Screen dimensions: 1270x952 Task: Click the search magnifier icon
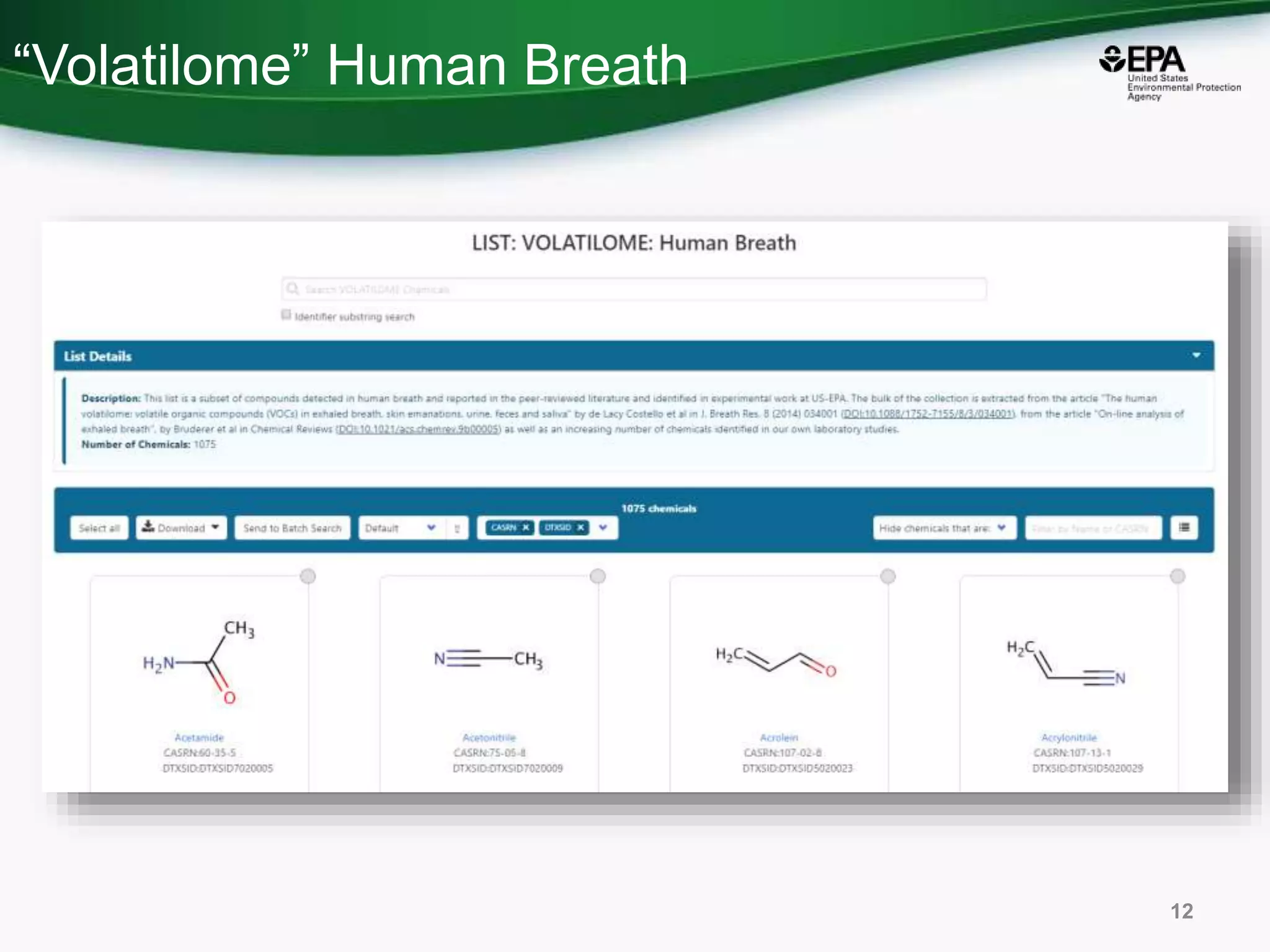coord(293,289)
